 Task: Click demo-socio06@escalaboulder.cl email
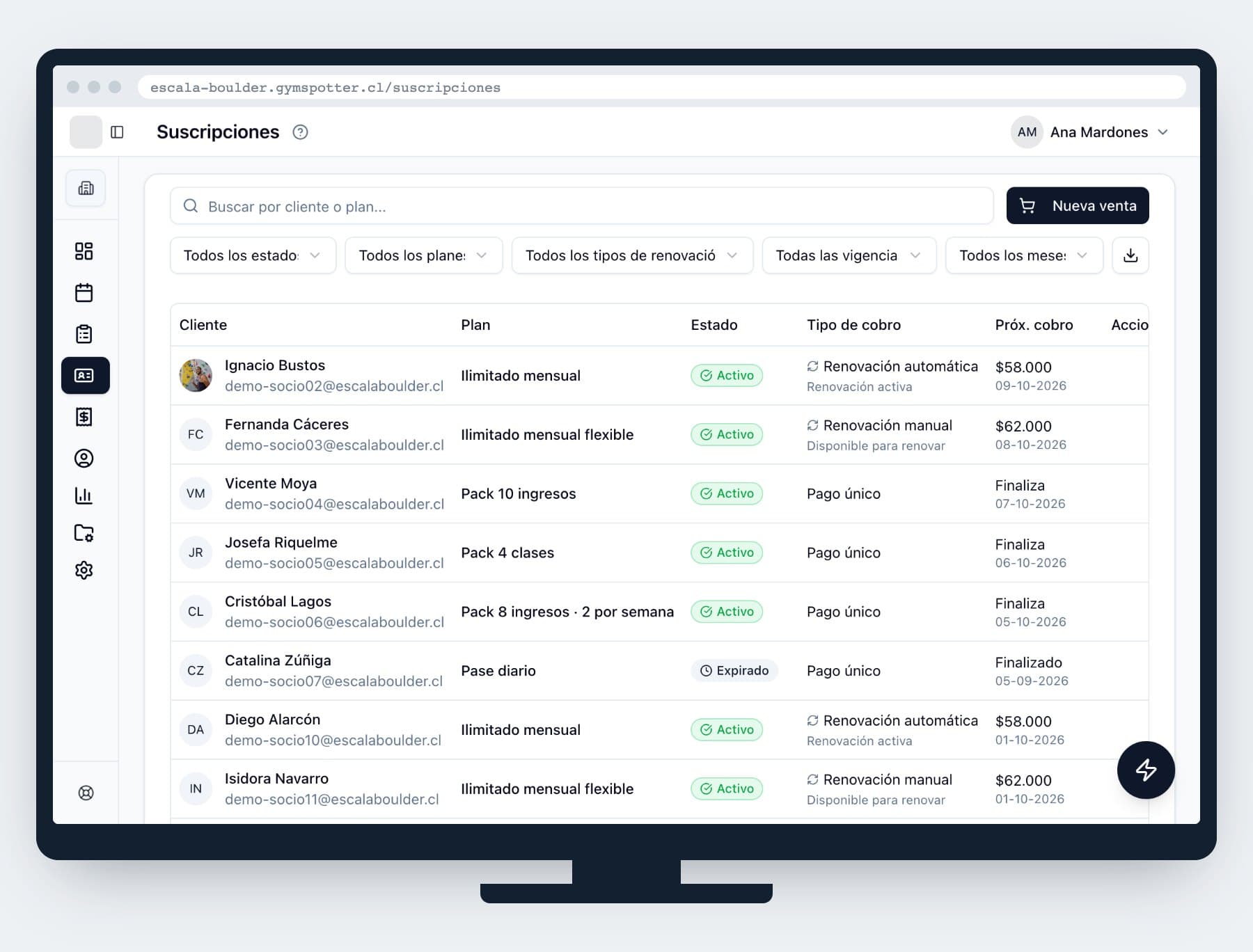(x=334, y=622)
